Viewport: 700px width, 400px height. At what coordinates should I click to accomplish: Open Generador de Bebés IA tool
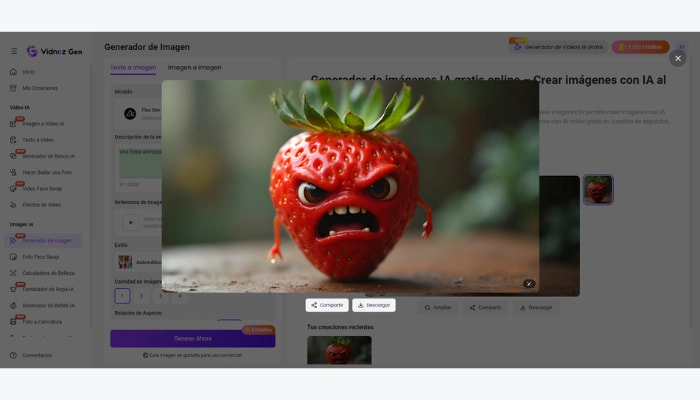[x=48, y=306]
